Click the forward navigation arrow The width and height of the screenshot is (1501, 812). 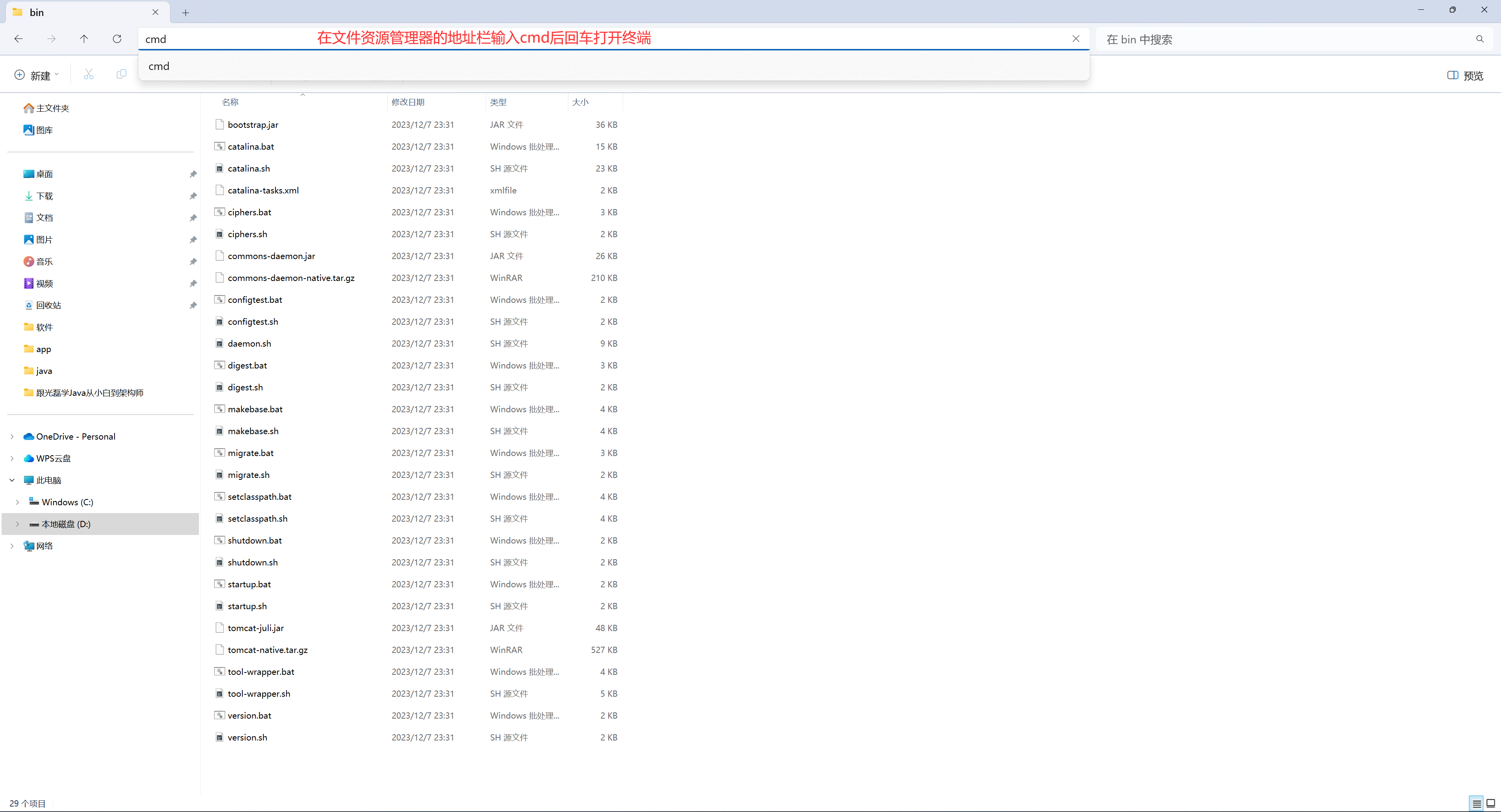(x=52, y=39)
